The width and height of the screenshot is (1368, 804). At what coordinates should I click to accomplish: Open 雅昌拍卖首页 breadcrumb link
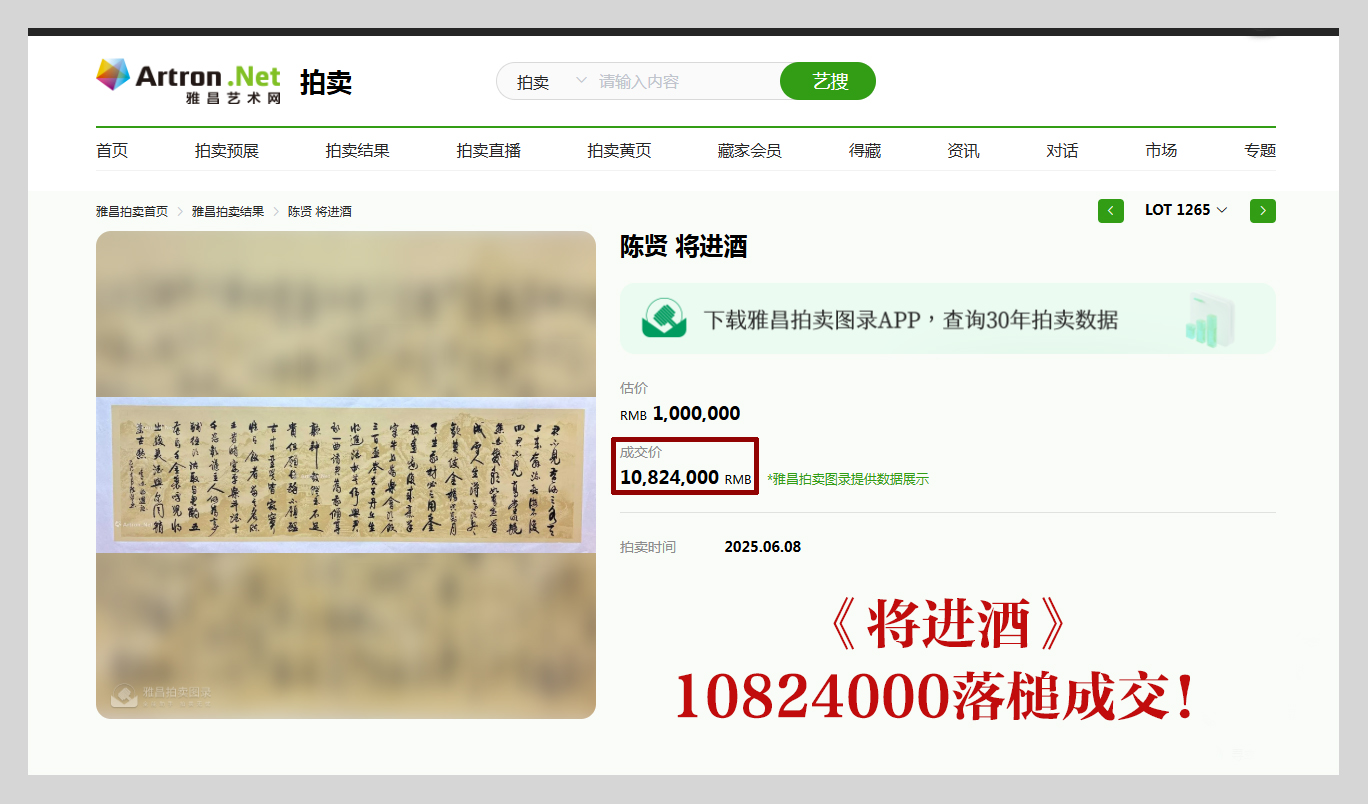[x=132, y=212]
